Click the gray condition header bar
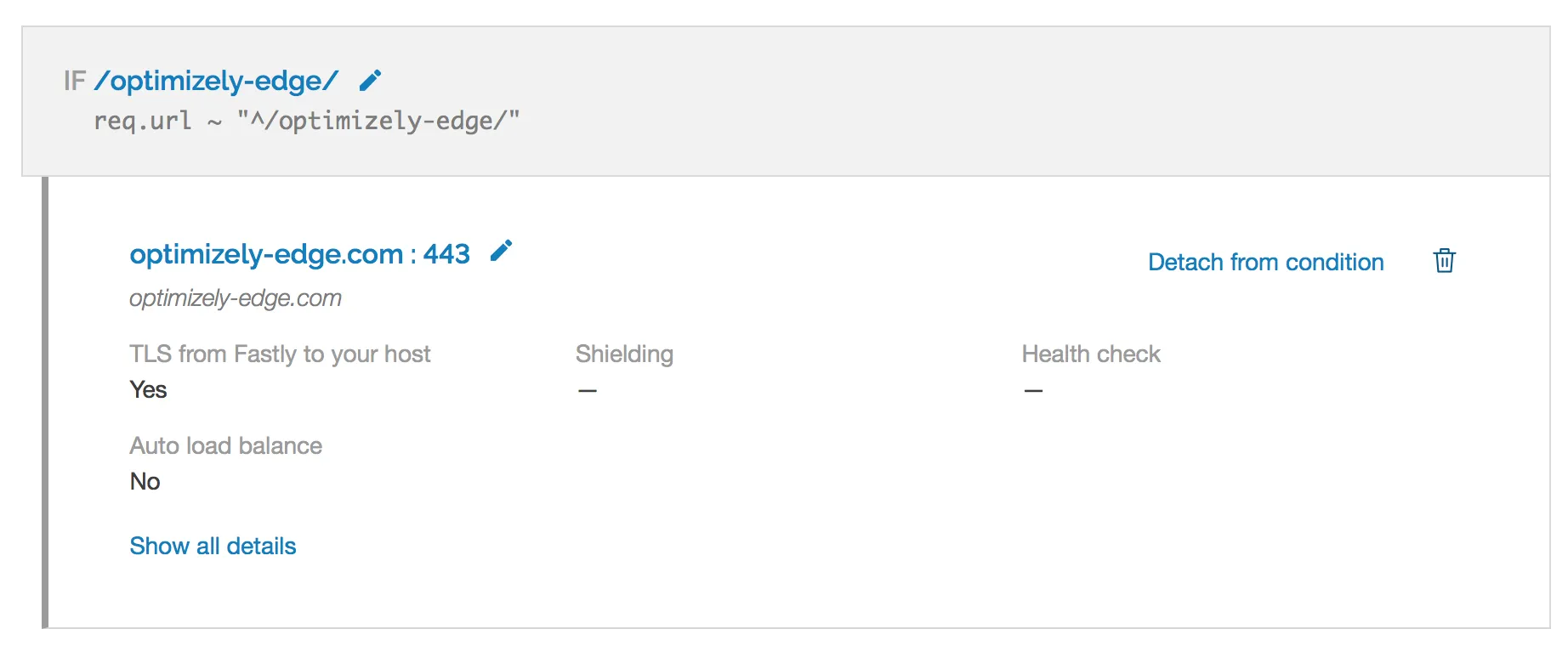The height and width of the screenshot is (646, 1568). tap(786, 101)
